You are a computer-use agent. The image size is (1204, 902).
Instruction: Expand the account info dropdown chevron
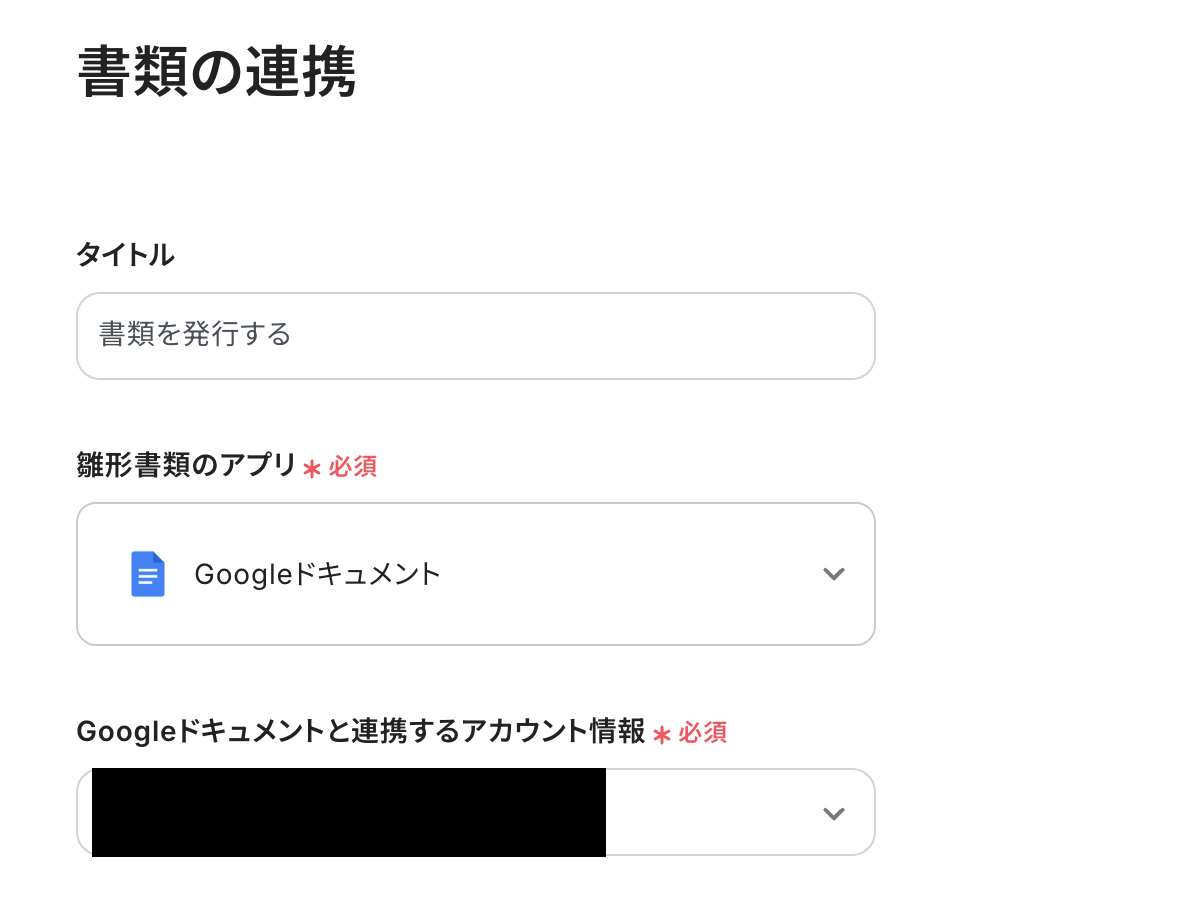pos(833,813)
